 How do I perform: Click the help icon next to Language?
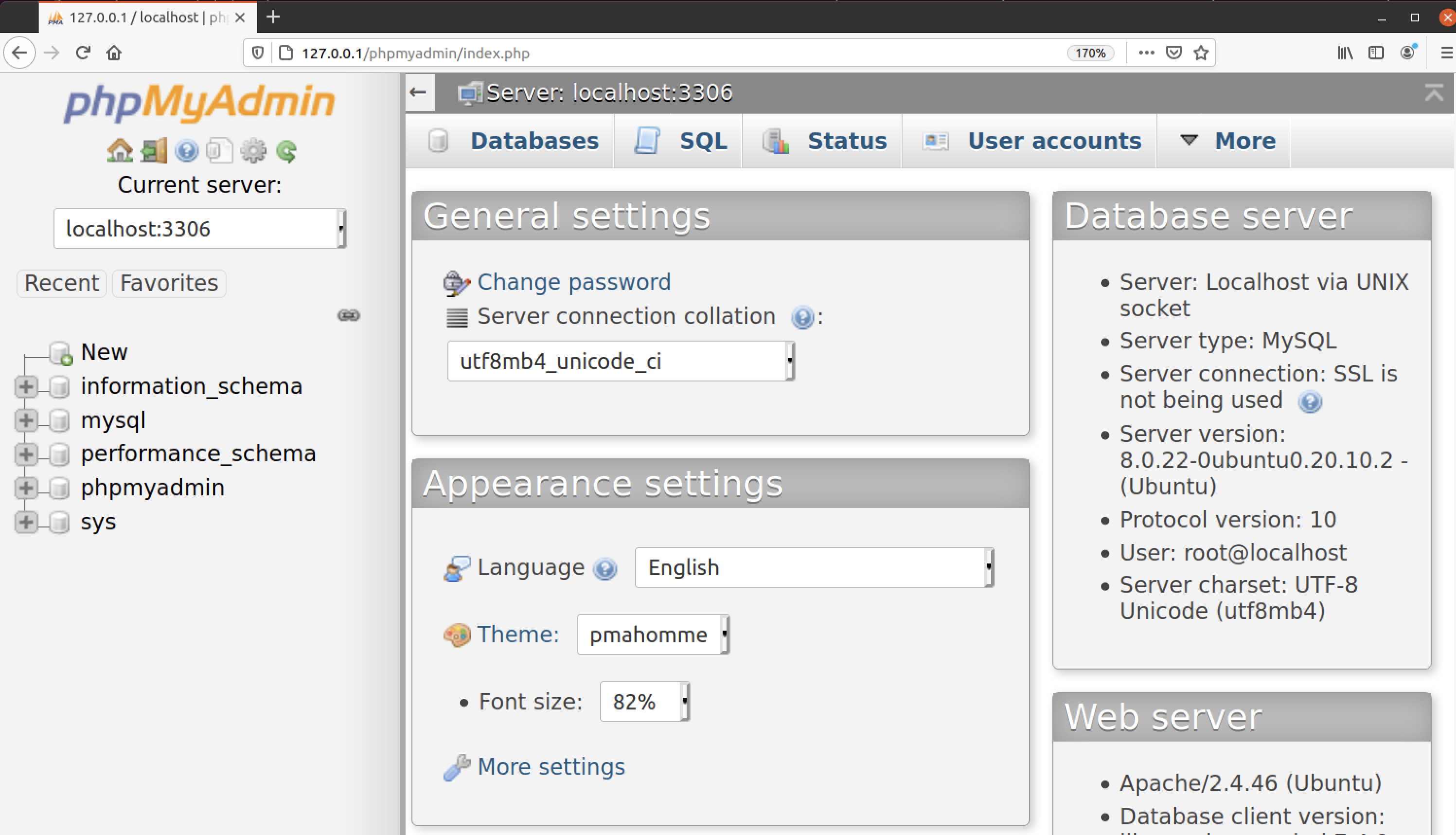tap(605, 569)
